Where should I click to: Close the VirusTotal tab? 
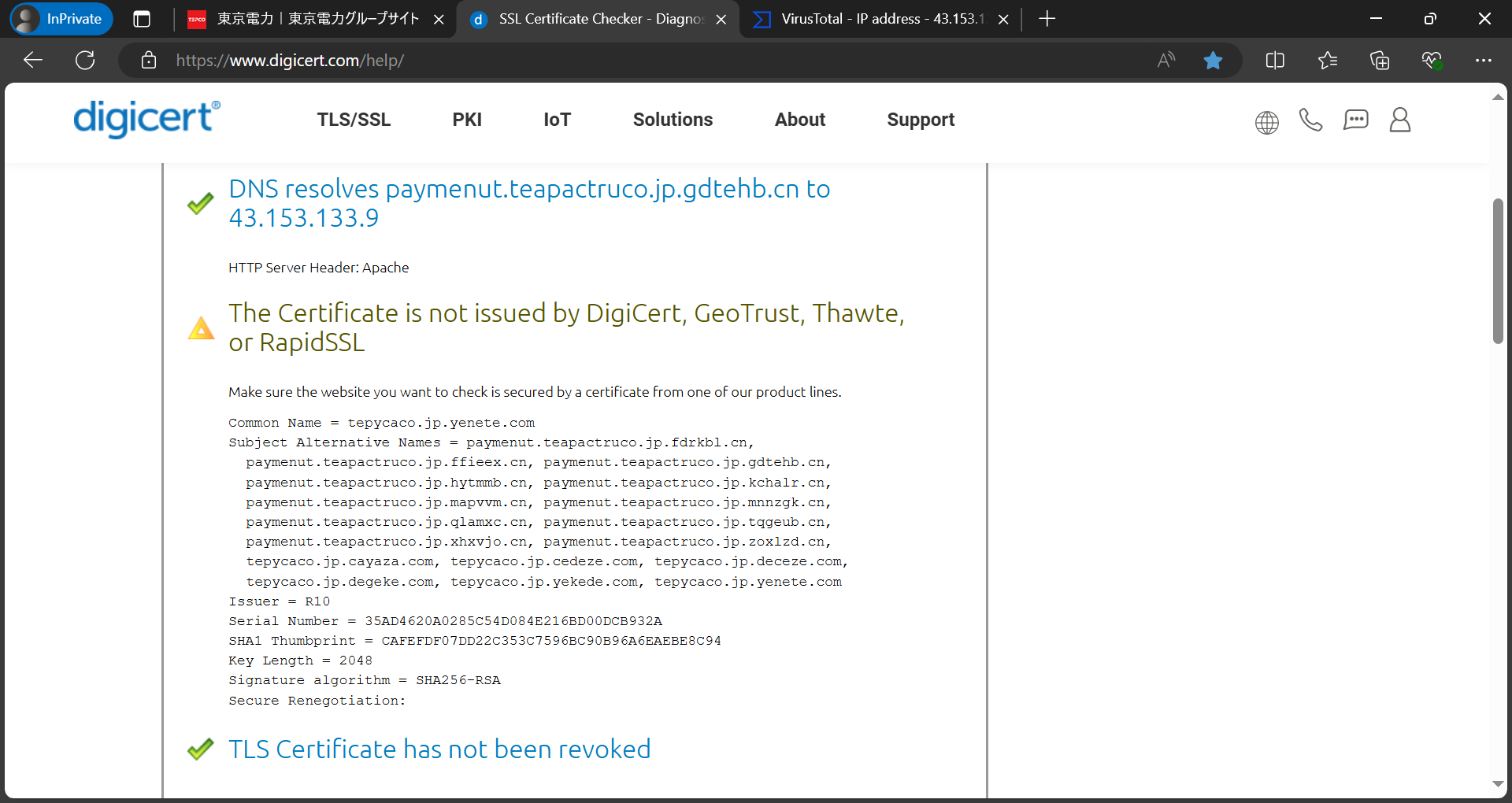click(x=1003, y=19)
